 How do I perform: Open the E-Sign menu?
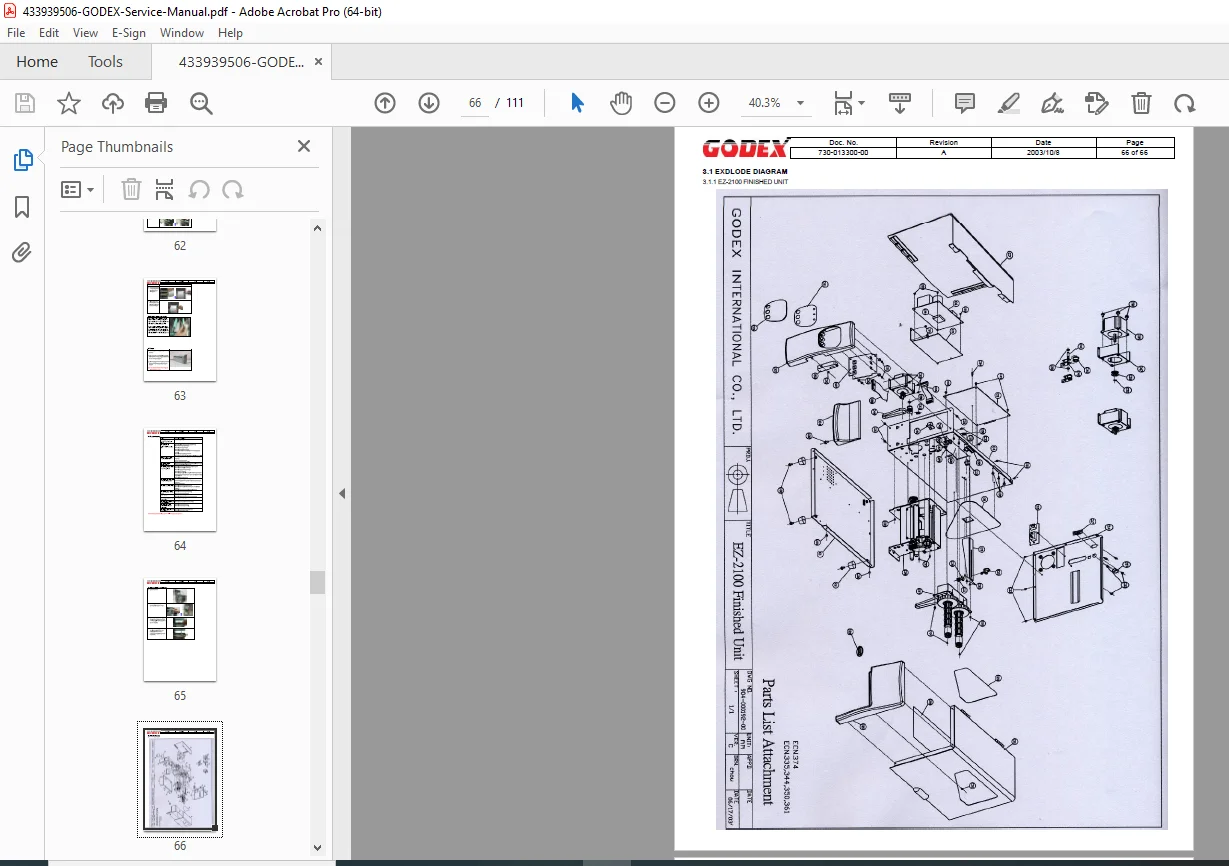[129, 33]
